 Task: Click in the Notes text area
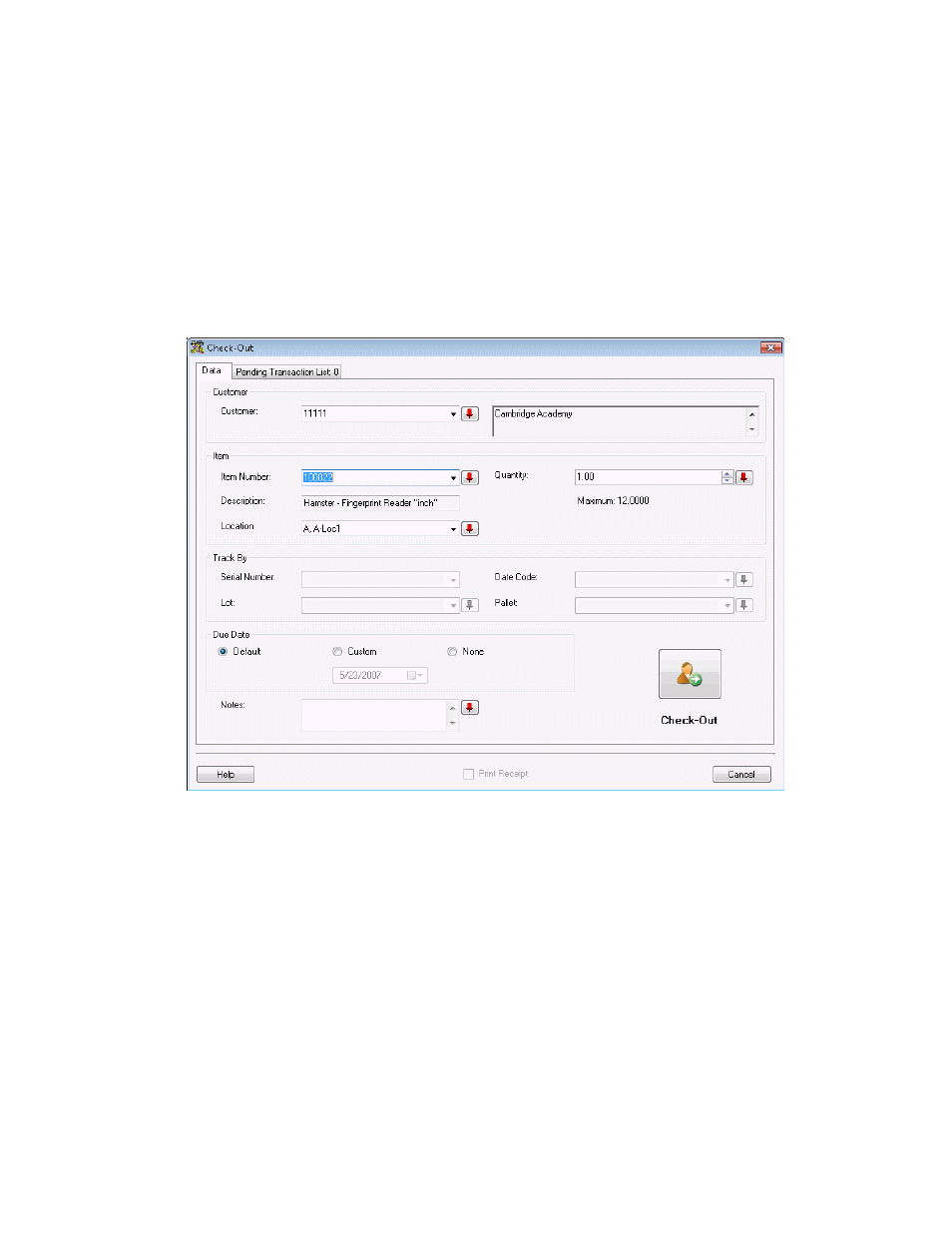pos(374,715)
